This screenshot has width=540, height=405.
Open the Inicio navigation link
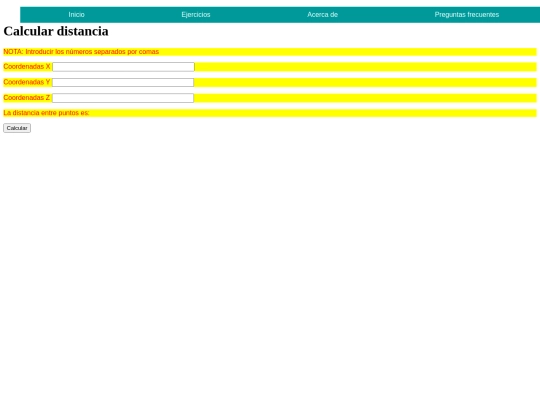[x=76, y=15]
